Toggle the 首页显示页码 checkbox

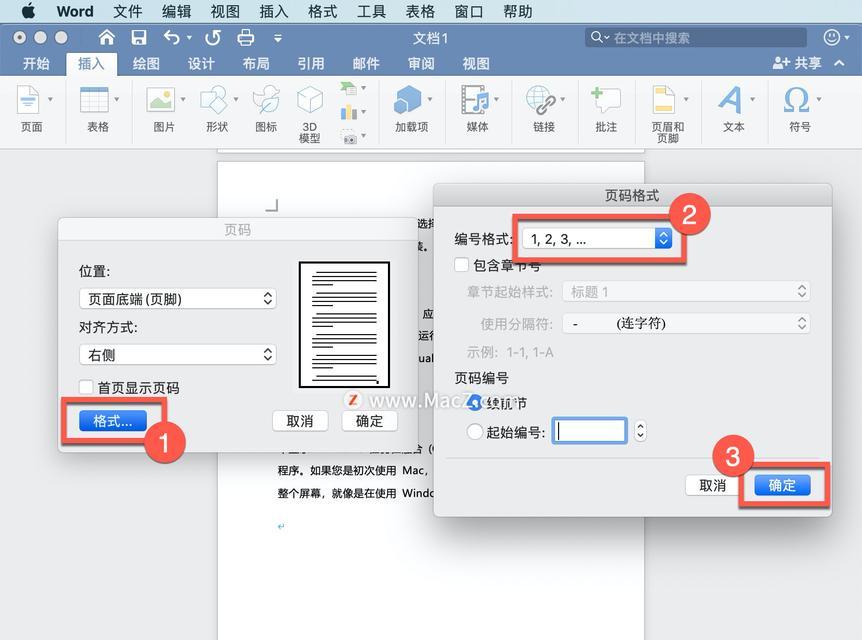click(86, 387)
